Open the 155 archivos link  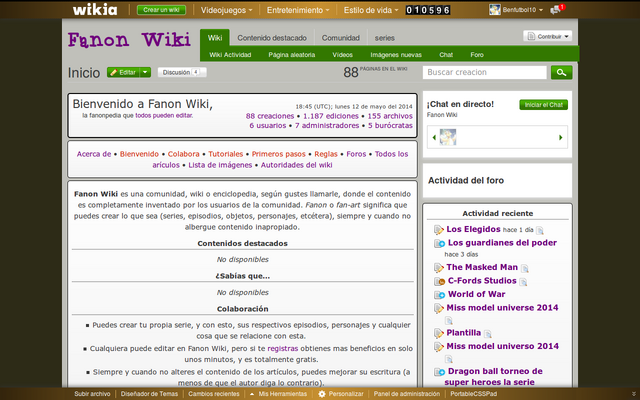390,116
